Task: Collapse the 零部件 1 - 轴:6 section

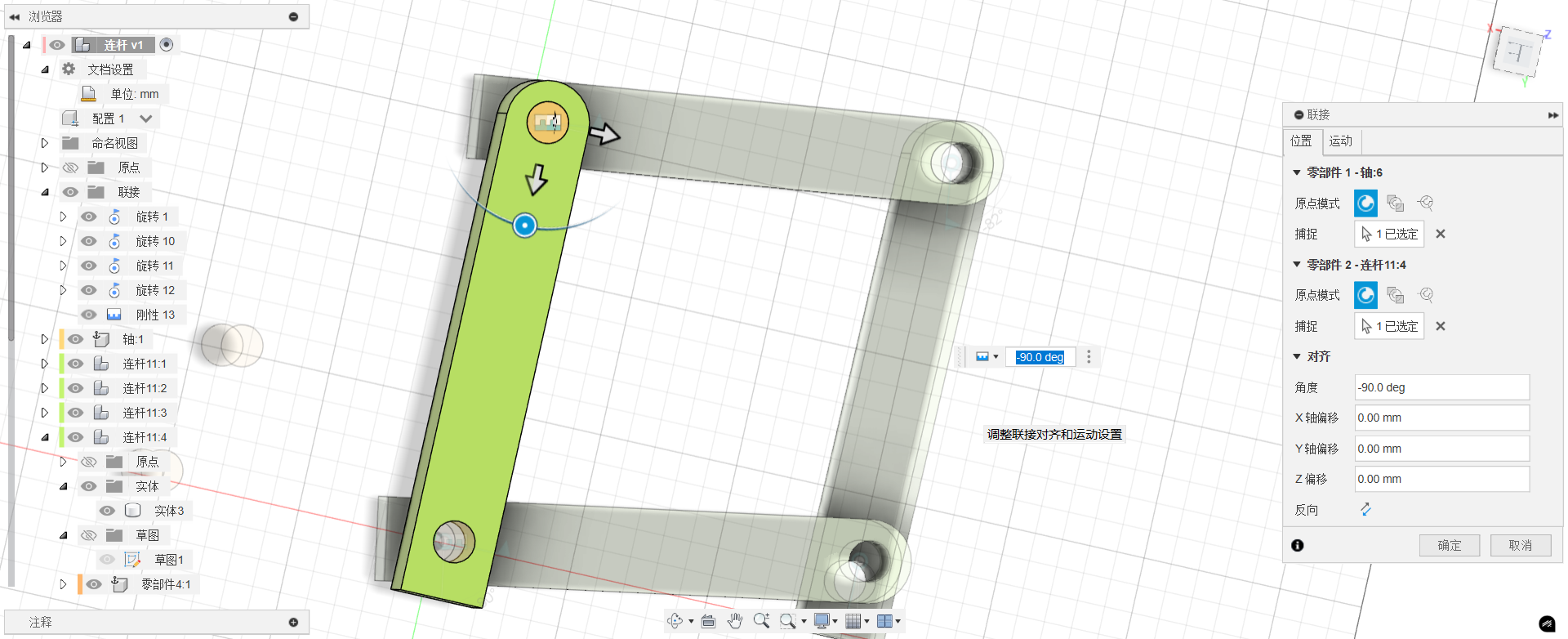Action: point(1297,172)
